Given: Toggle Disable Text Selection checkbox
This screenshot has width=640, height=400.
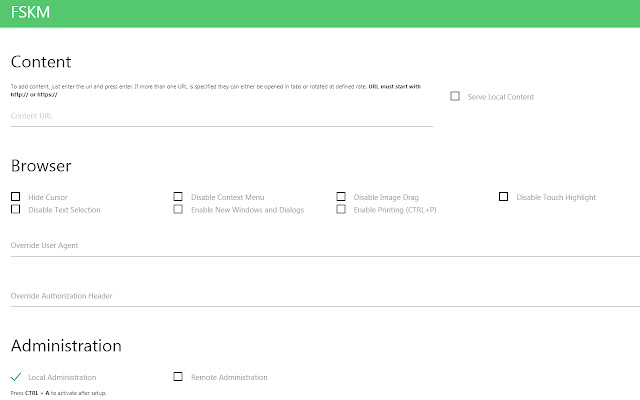Looking at the screenshot, I should 16,209.
